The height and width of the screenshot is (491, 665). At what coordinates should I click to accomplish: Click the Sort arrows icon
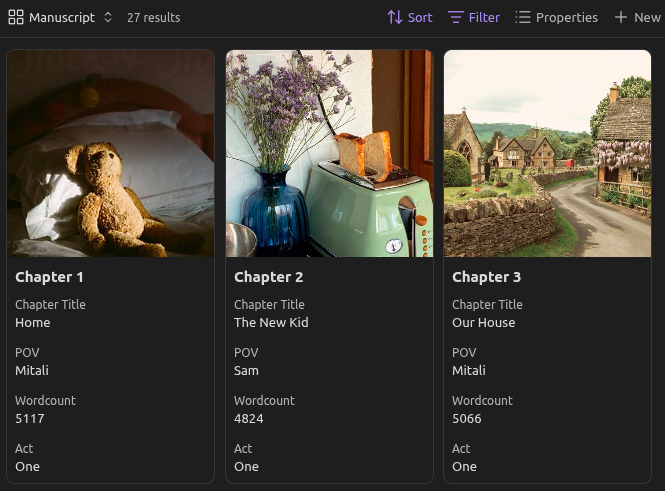(394, 17)
